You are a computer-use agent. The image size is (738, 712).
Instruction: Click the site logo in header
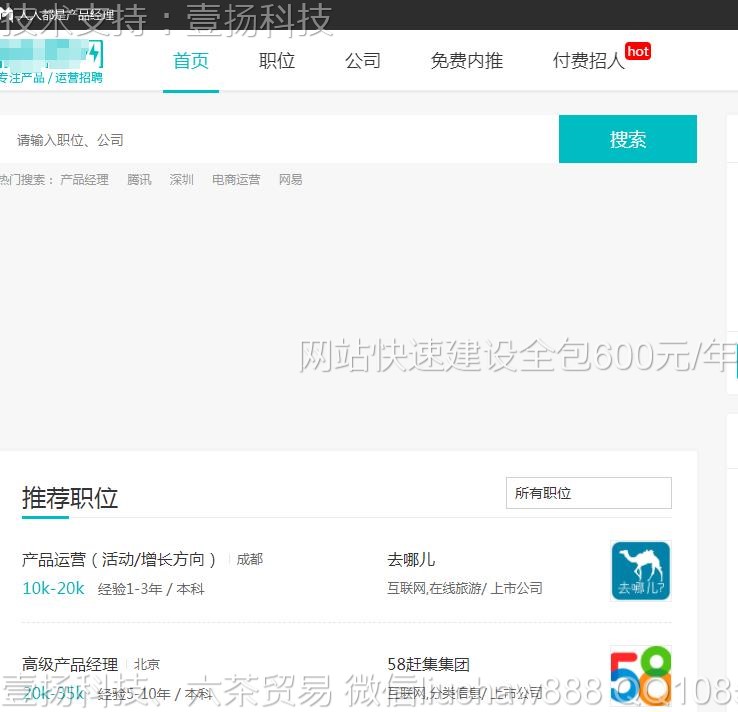click(52, 61)
